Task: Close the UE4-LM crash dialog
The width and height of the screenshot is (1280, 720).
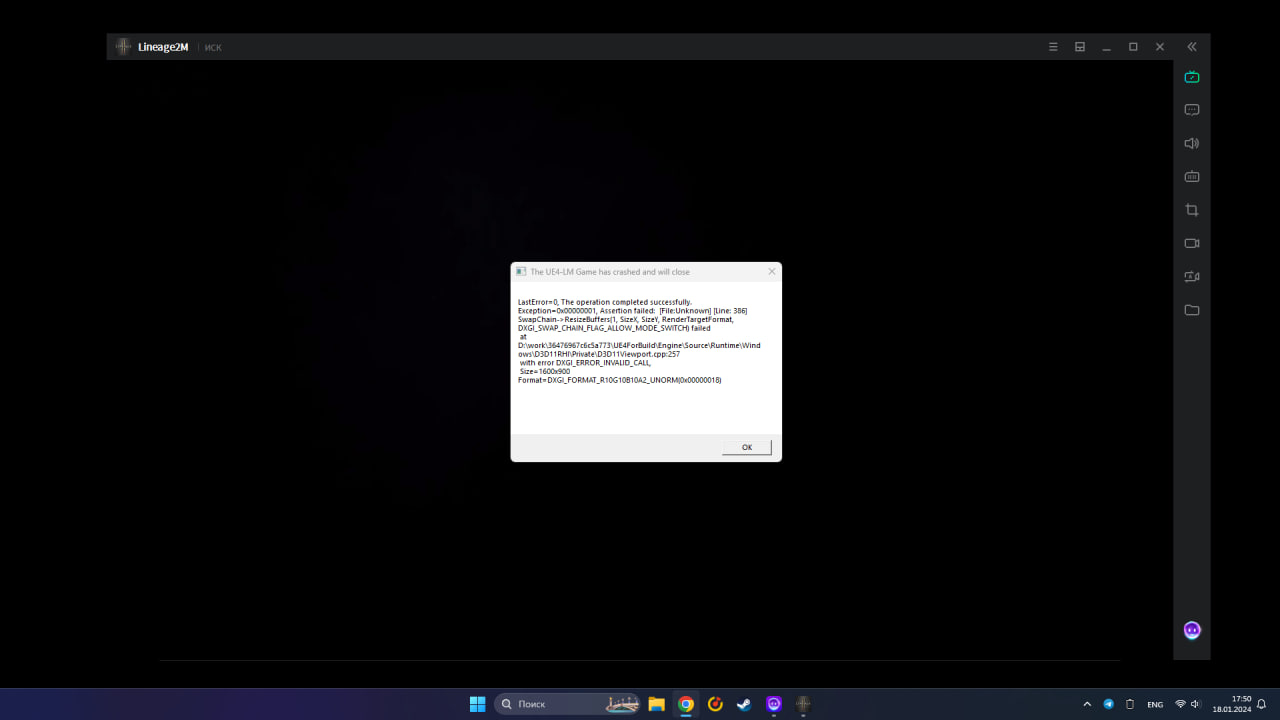Action: (771, 271)
